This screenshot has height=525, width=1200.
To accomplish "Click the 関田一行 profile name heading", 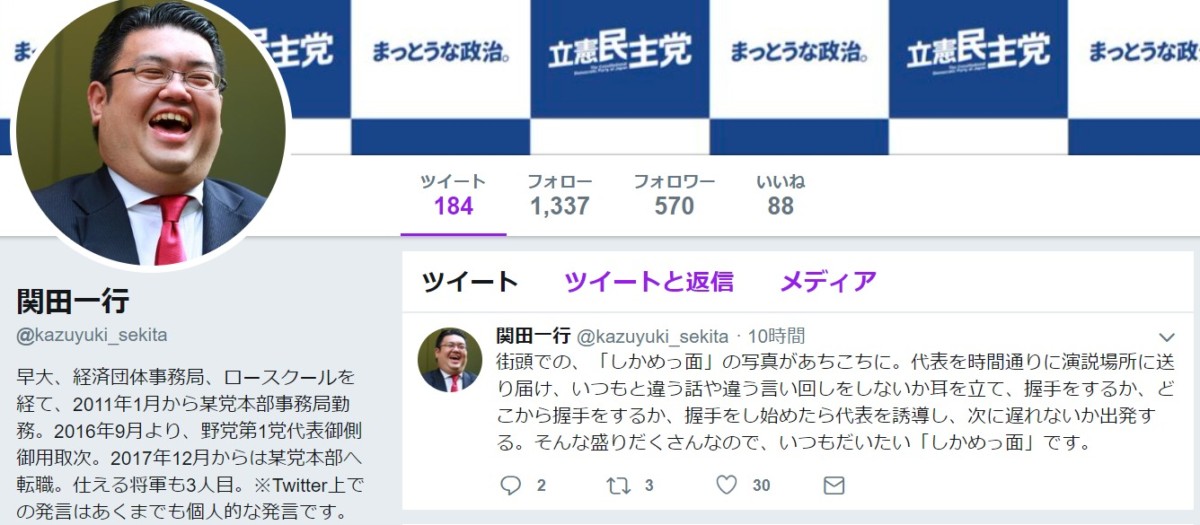I will point(73,300).
